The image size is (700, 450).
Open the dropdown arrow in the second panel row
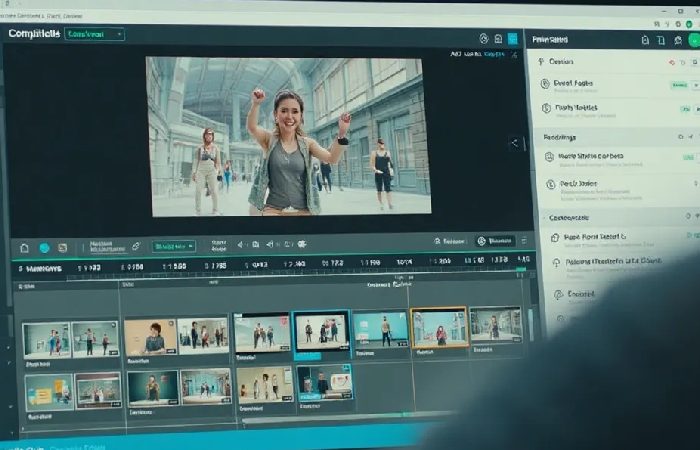coord(696,85)
